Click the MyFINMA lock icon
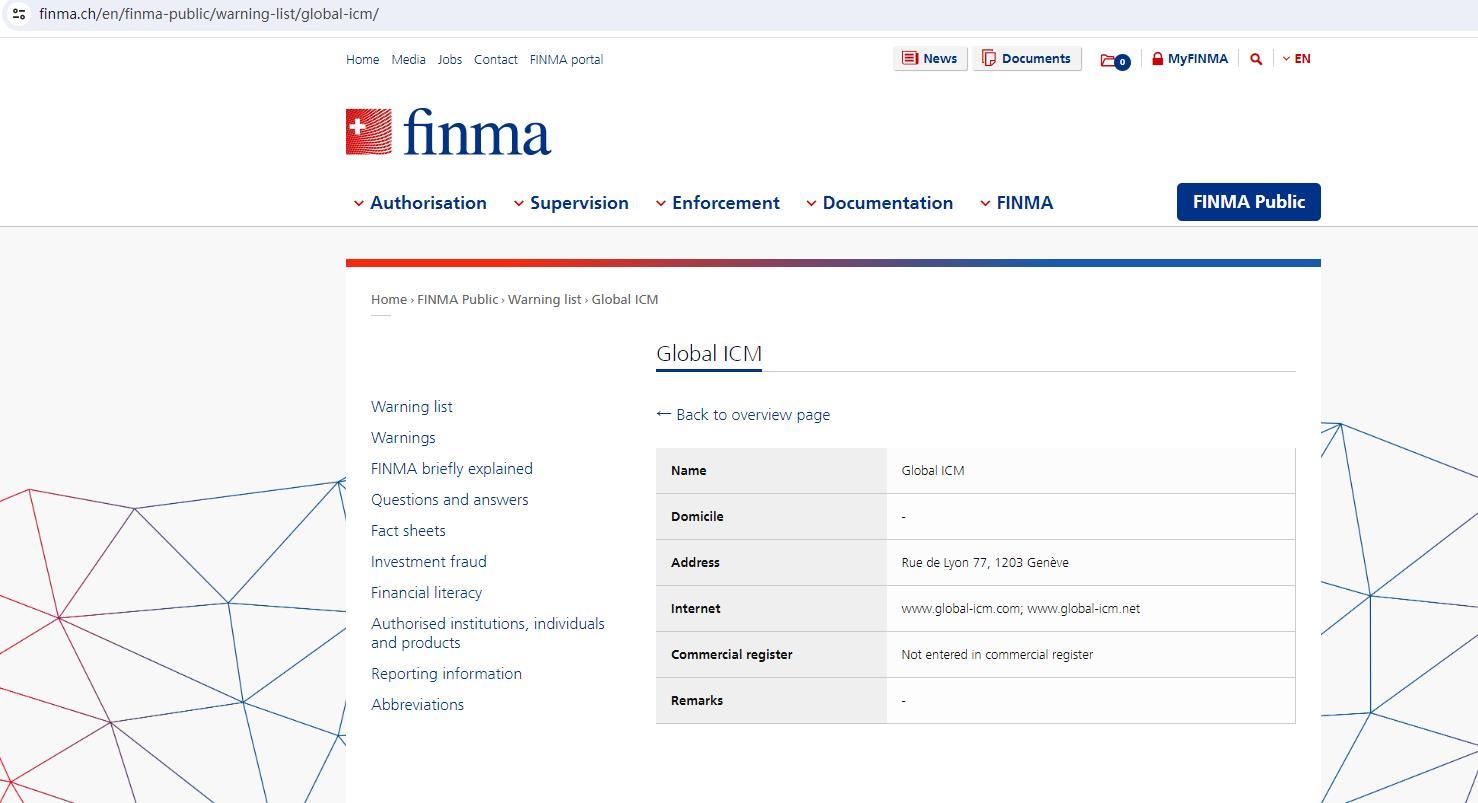Image resolution: width=1478 pixels, height=803 pixels. click(x=1158, y=59)
